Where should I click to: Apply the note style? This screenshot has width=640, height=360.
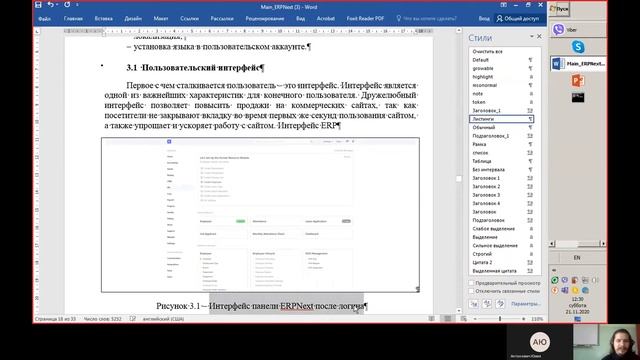coord(501,94)
